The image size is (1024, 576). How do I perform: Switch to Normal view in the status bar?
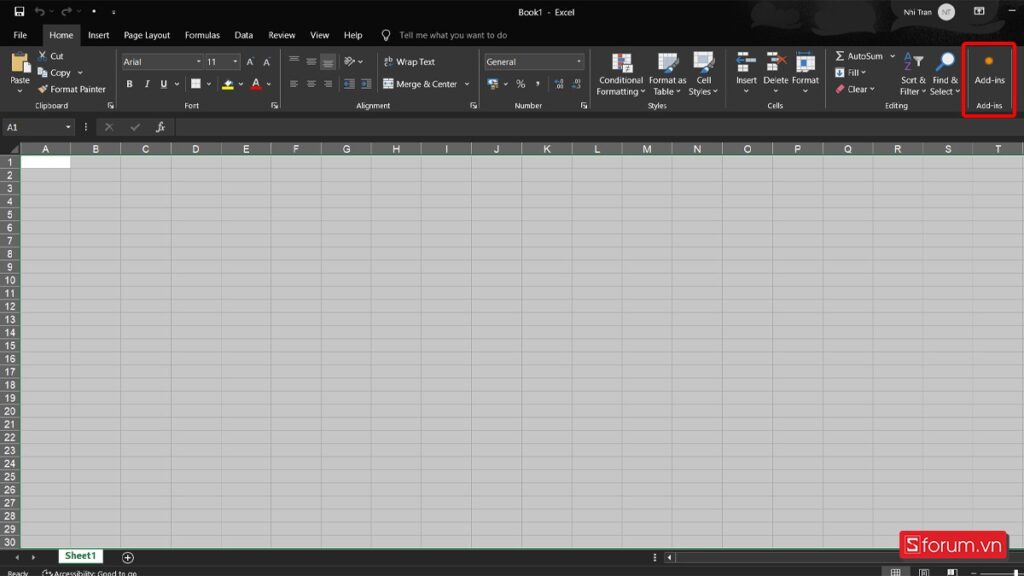[895, 572]
